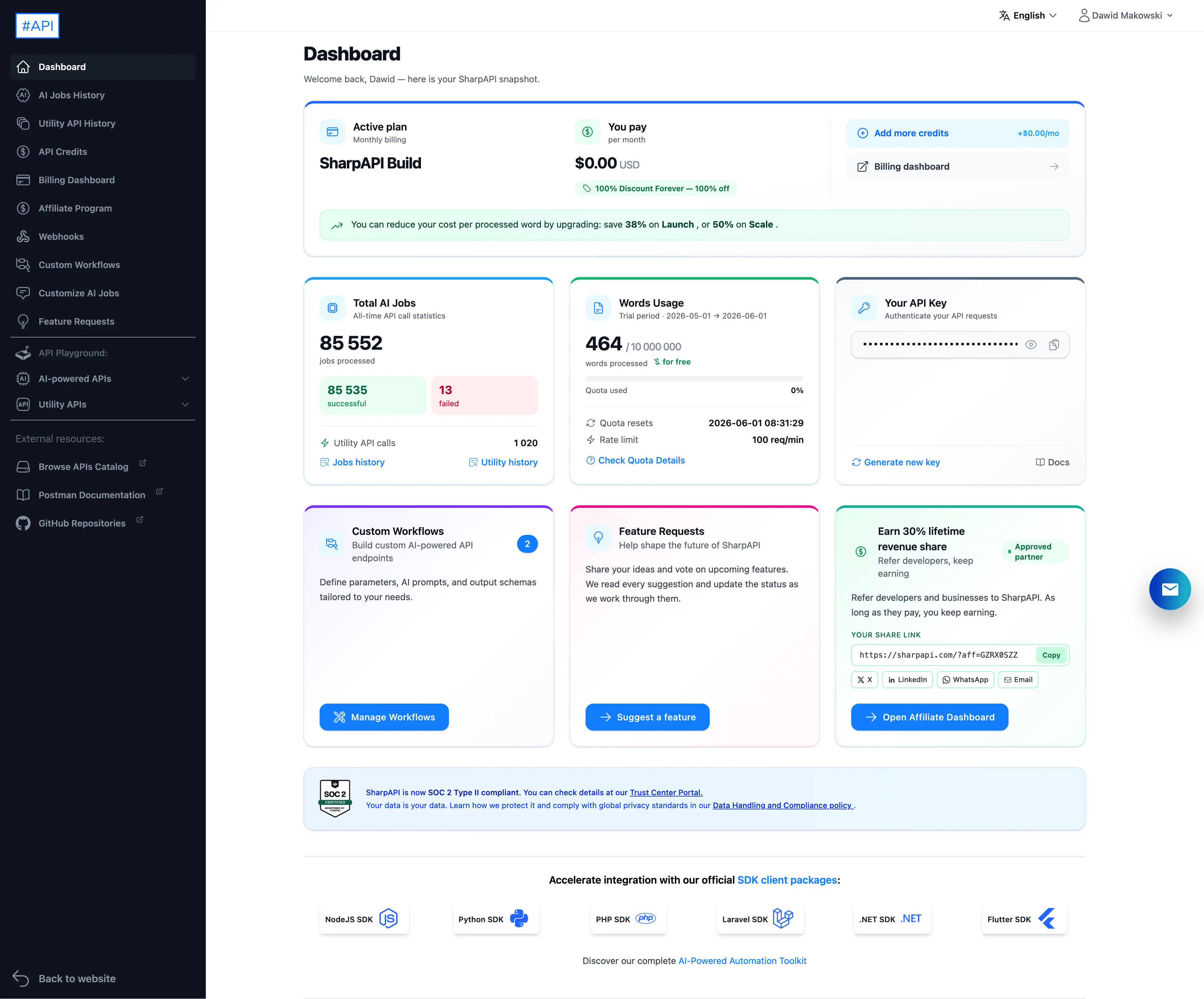Image resolution: width=1204 pixels, height=999 pixels.
Task: Open Docs link in API Key card
Action: coord(1052,463)
